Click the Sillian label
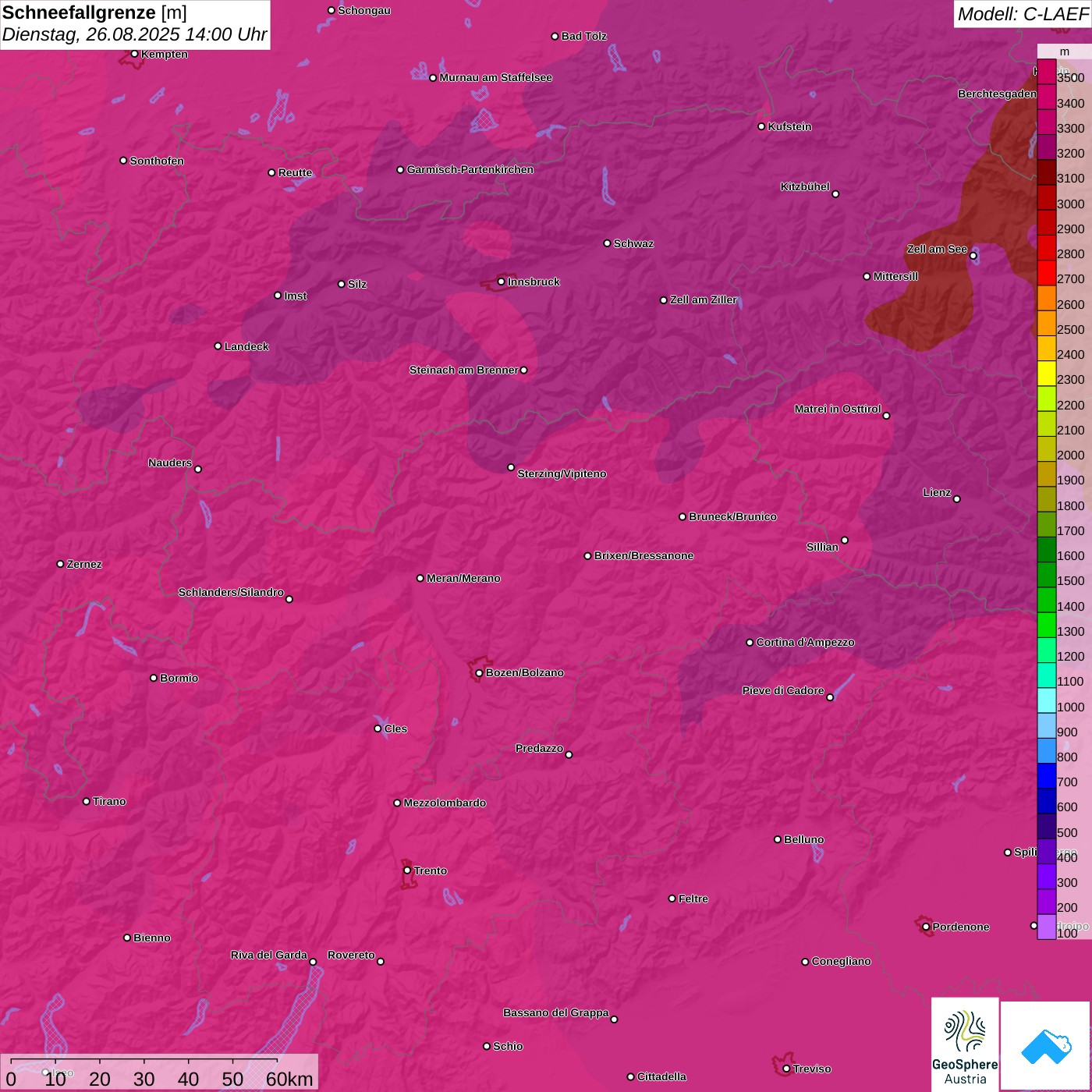This screenshot has width=1092, height=1092. click(822, 547)
